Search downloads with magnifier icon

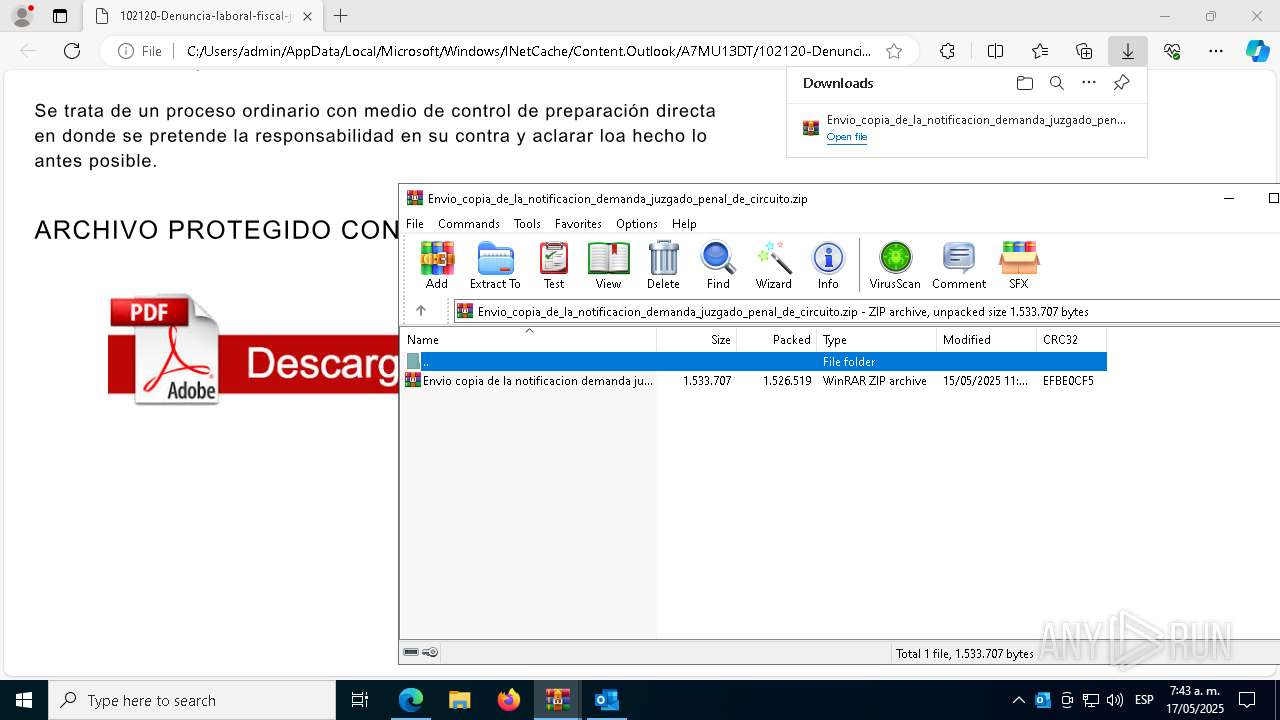click(x=1056, y=83)
